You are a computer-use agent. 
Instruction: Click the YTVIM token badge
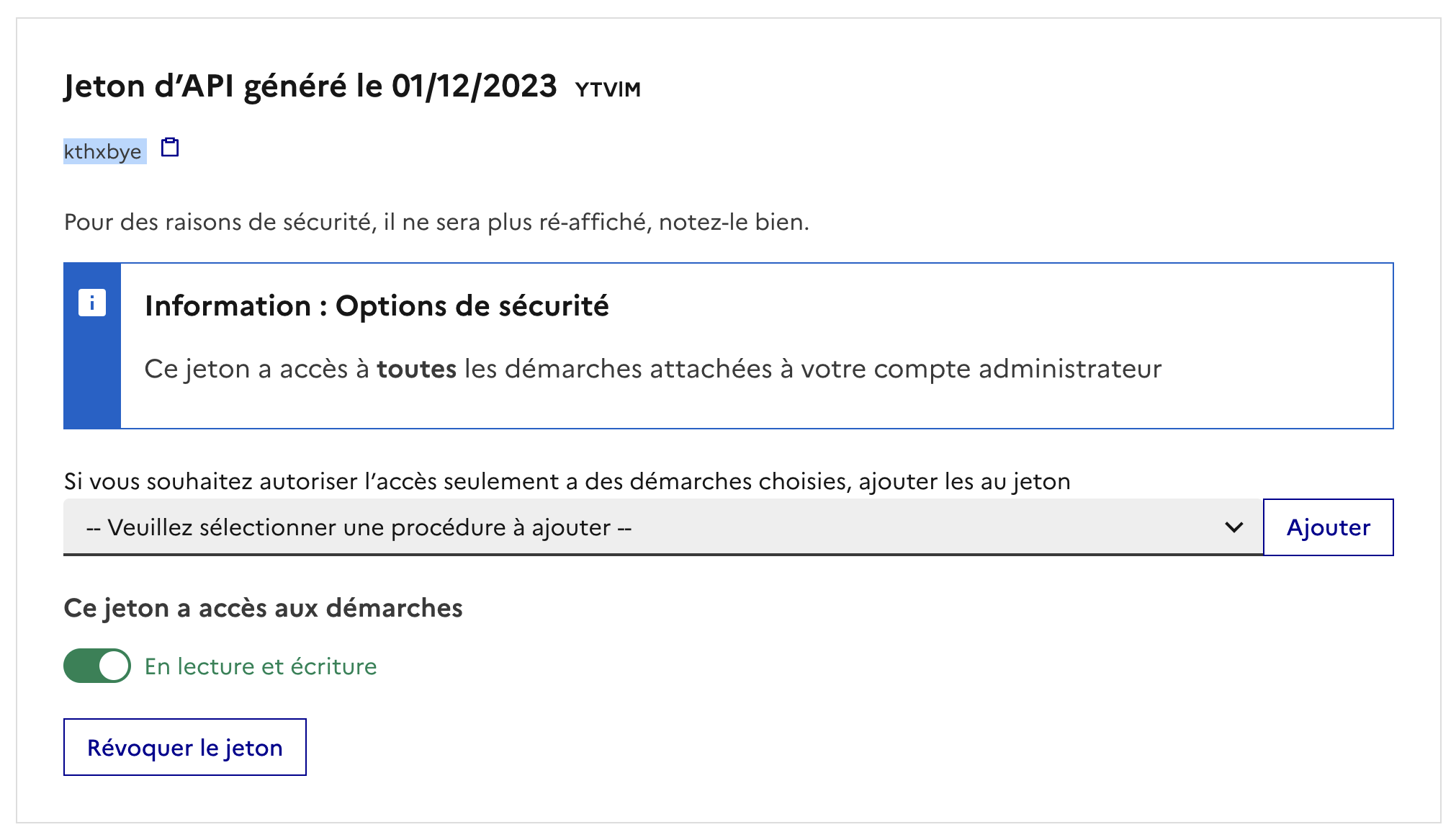pyautogui.click(x=608, y=89)
